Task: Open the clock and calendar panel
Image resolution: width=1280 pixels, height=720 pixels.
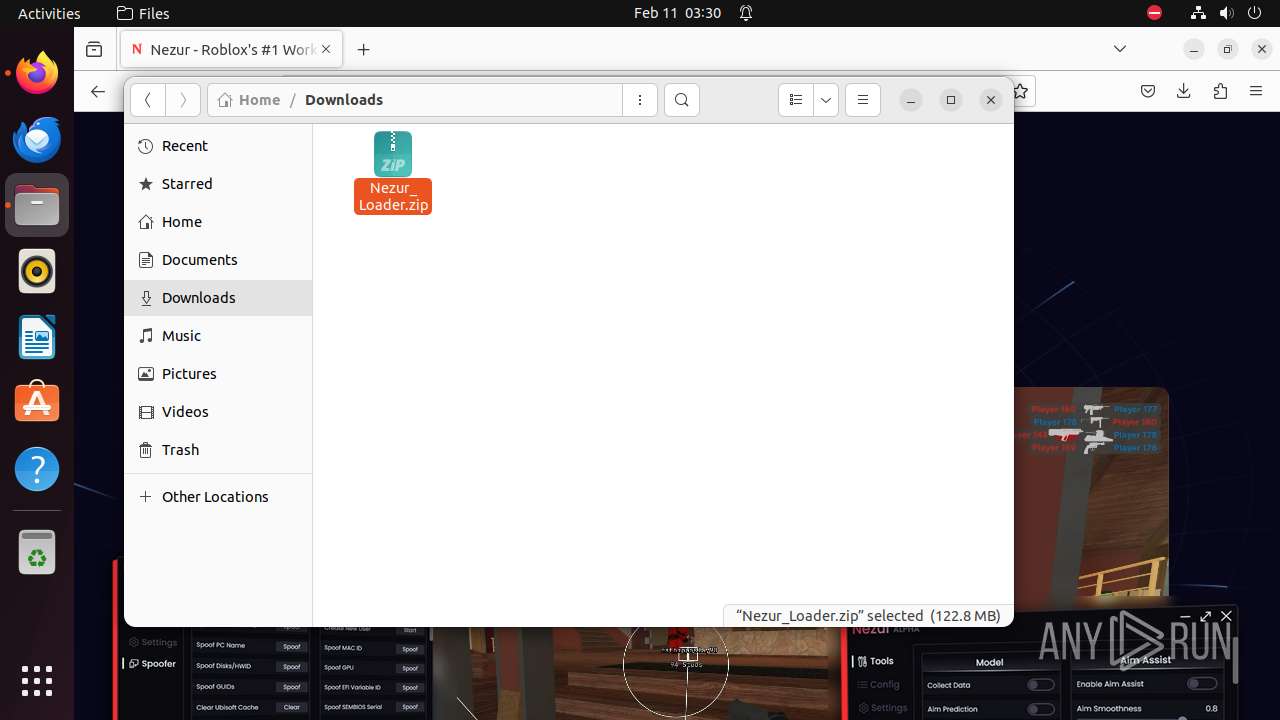Action: 677,13
